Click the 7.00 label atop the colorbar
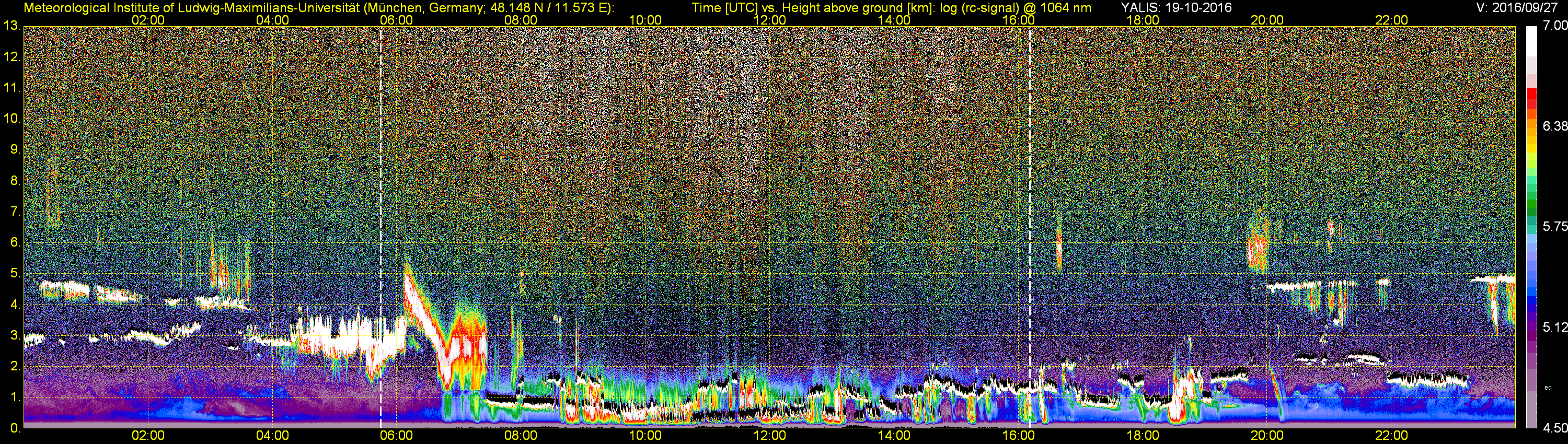 (x=1555, y=26)
